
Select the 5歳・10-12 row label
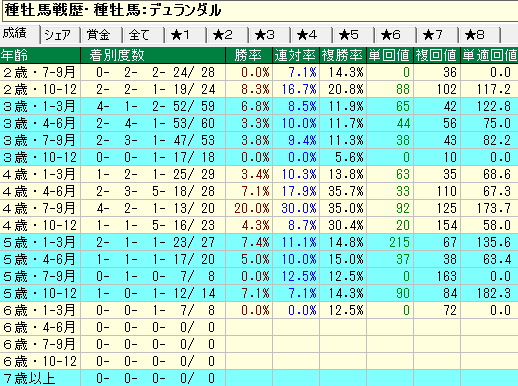click(40, 293)
